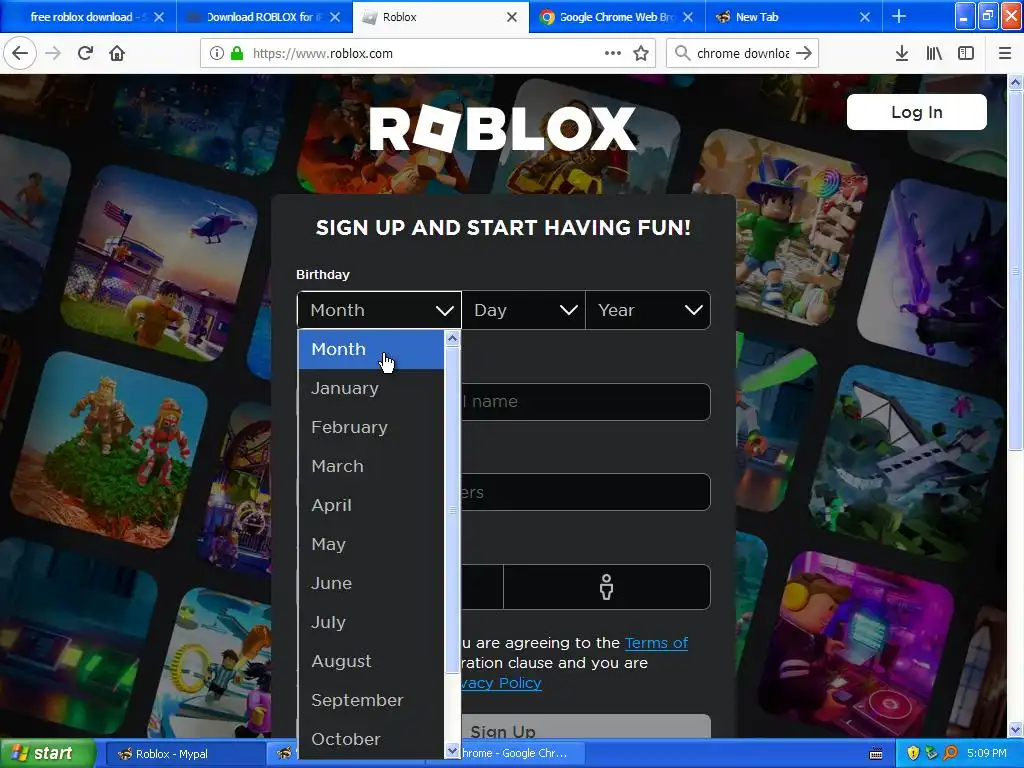Open the Privacy Policy link

[x=502, y=683]
